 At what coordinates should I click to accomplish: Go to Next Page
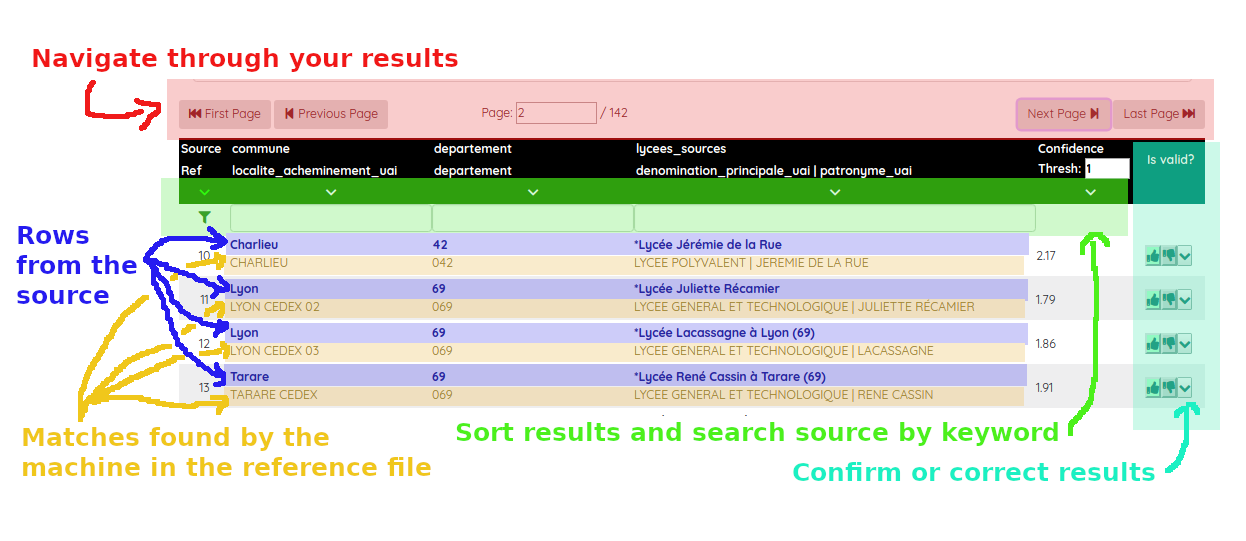(1064, 114)
